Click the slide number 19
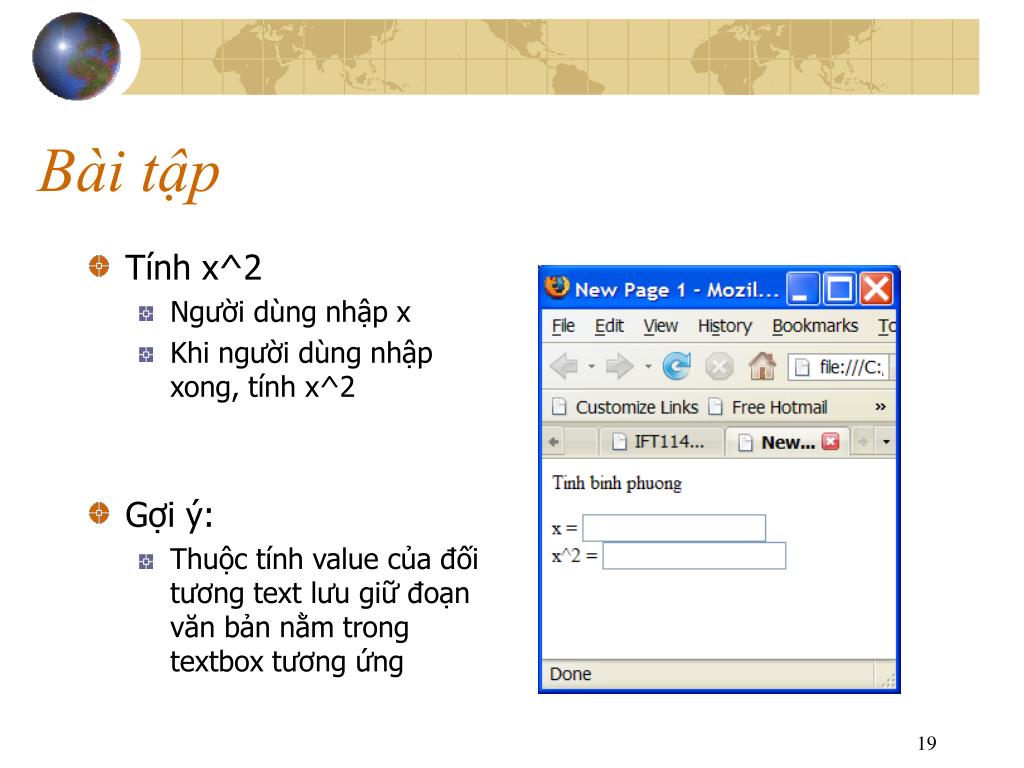1024x768 pixels. (927, 743)
